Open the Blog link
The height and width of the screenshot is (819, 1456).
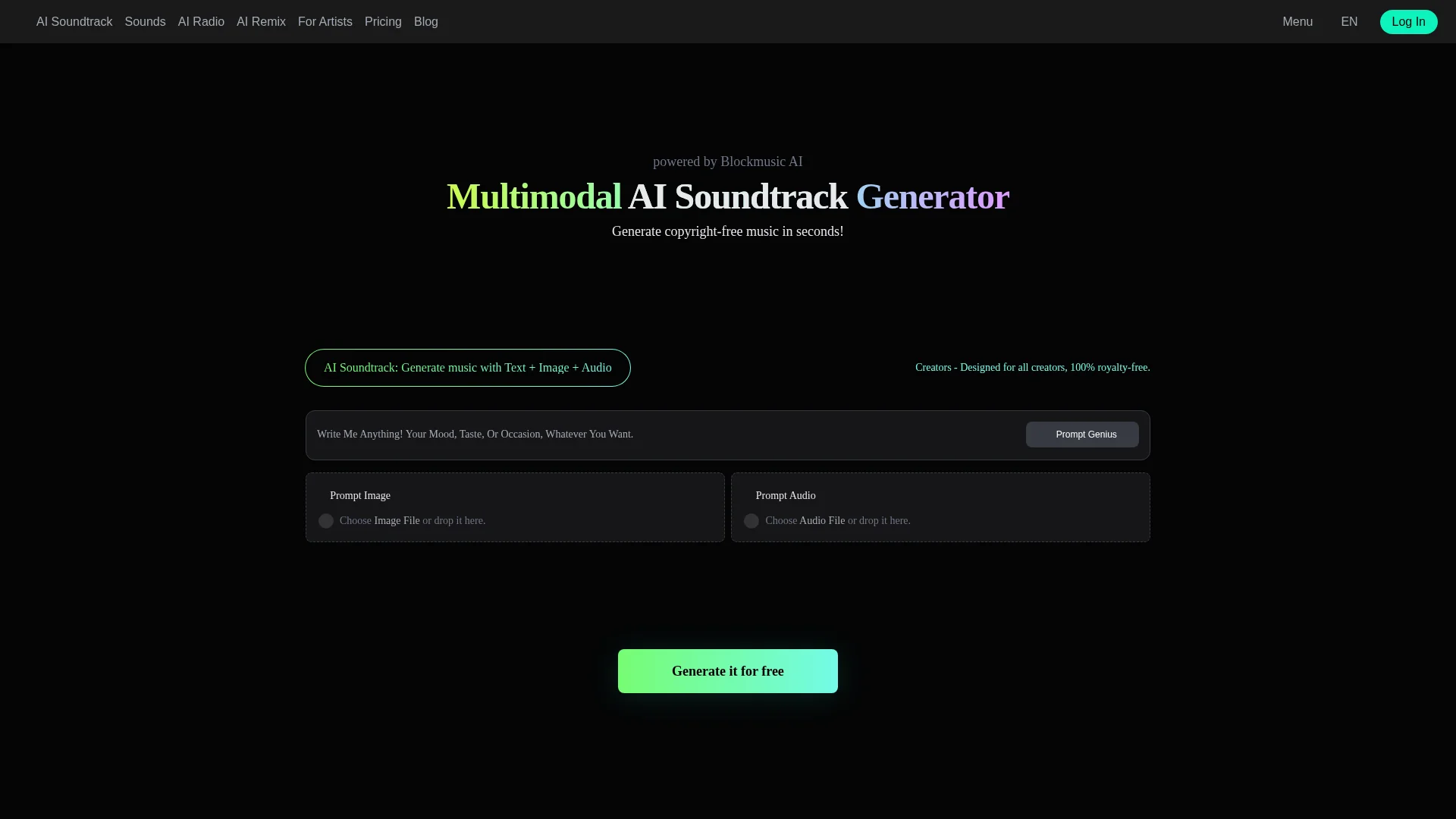coord(425,22)
